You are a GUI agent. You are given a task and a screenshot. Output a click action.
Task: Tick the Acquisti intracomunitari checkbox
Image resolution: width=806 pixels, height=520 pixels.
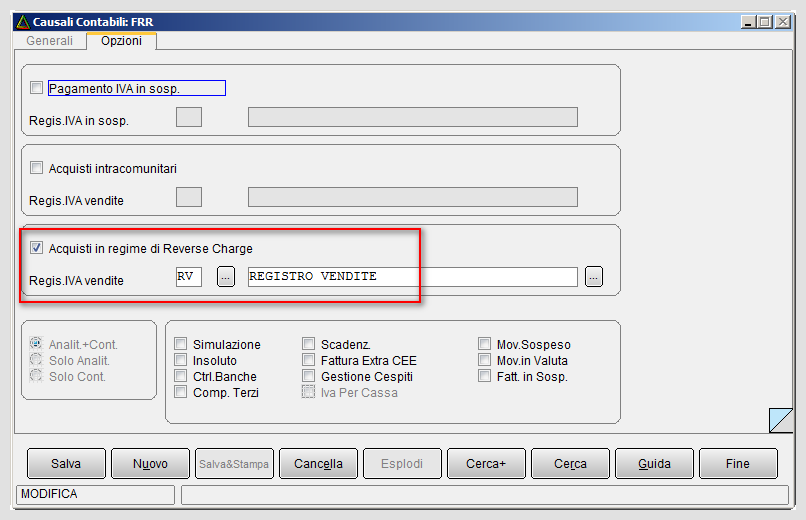[x=36, y=168]
